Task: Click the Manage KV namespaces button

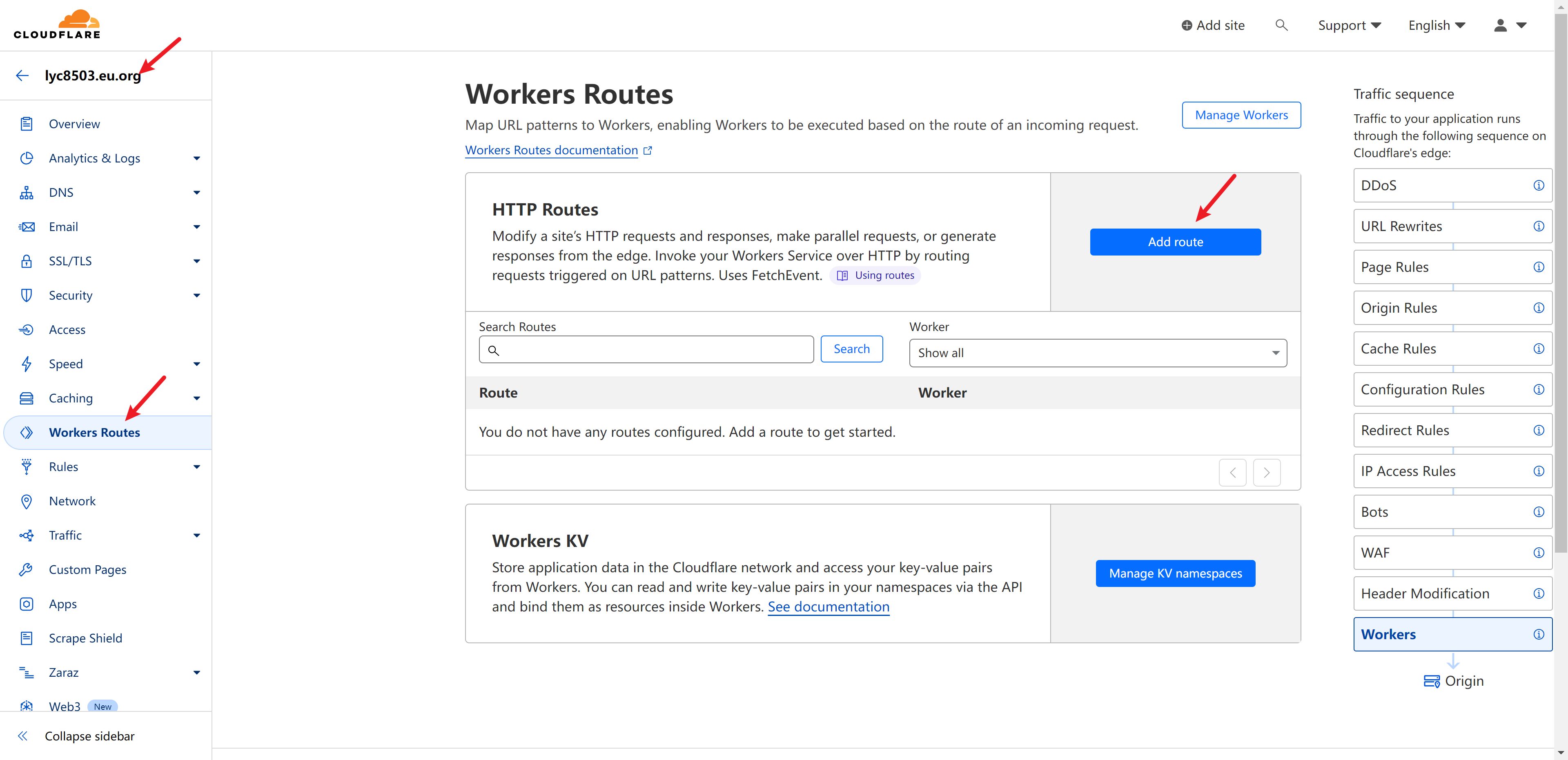Action: (1175, 573)
